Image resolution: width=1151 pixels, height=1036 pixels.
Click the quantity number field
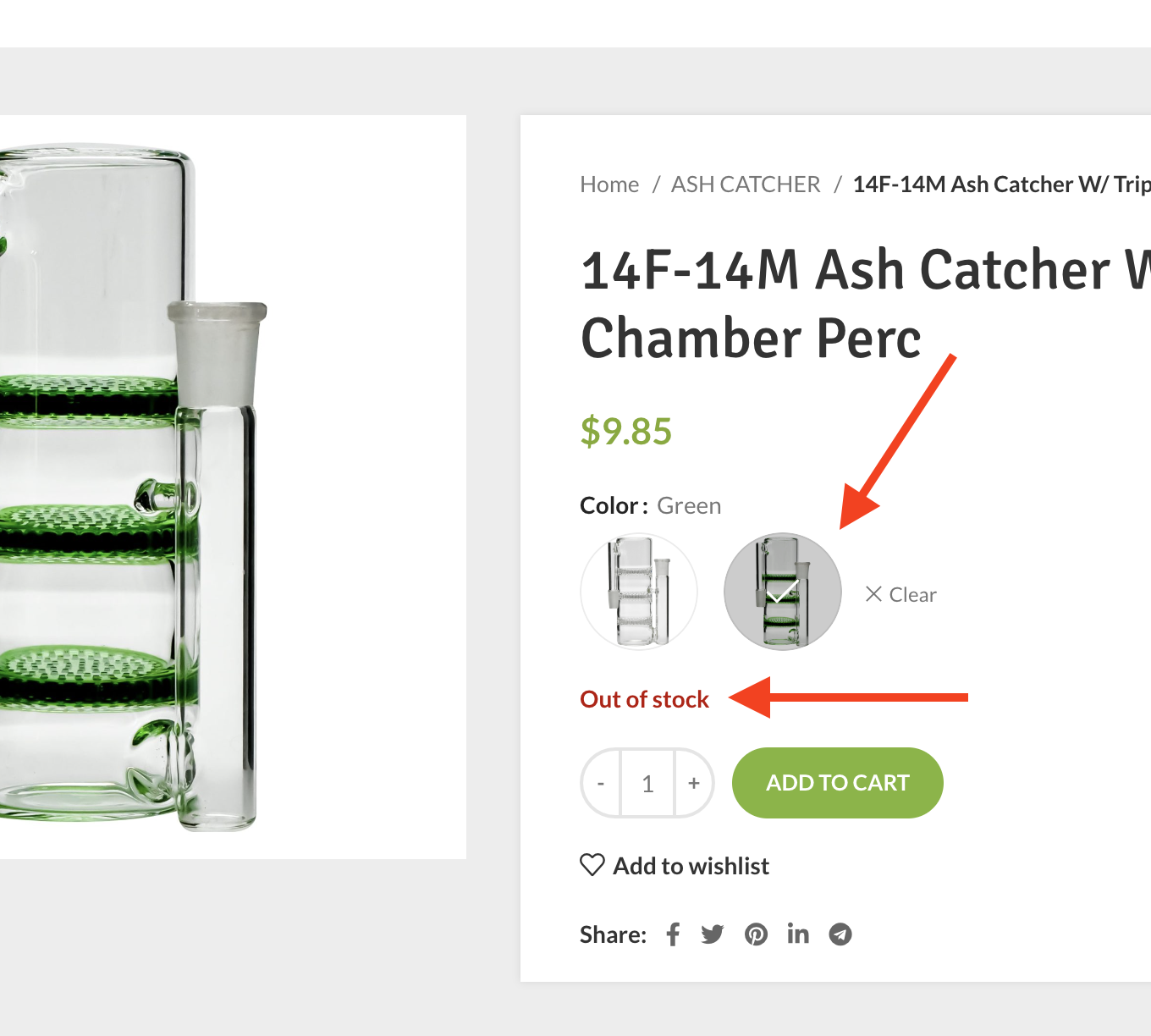pyautogui.click(x=647, y=783)
